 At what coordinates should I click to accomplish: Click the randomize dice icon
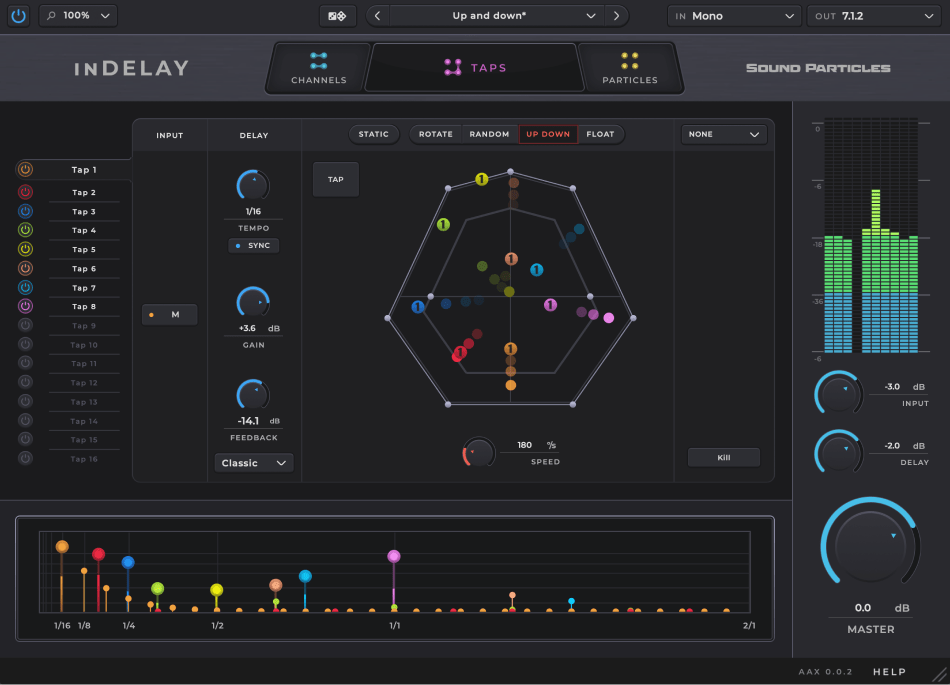pos(337,16)
